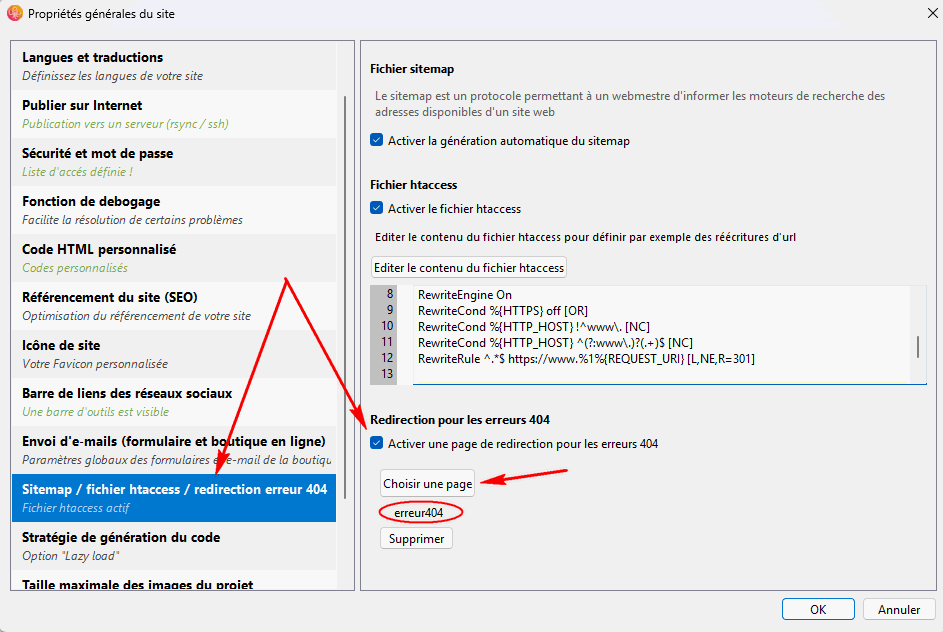
Task: Select Fonction de debogage entry
Action: [x=174, y=210]
